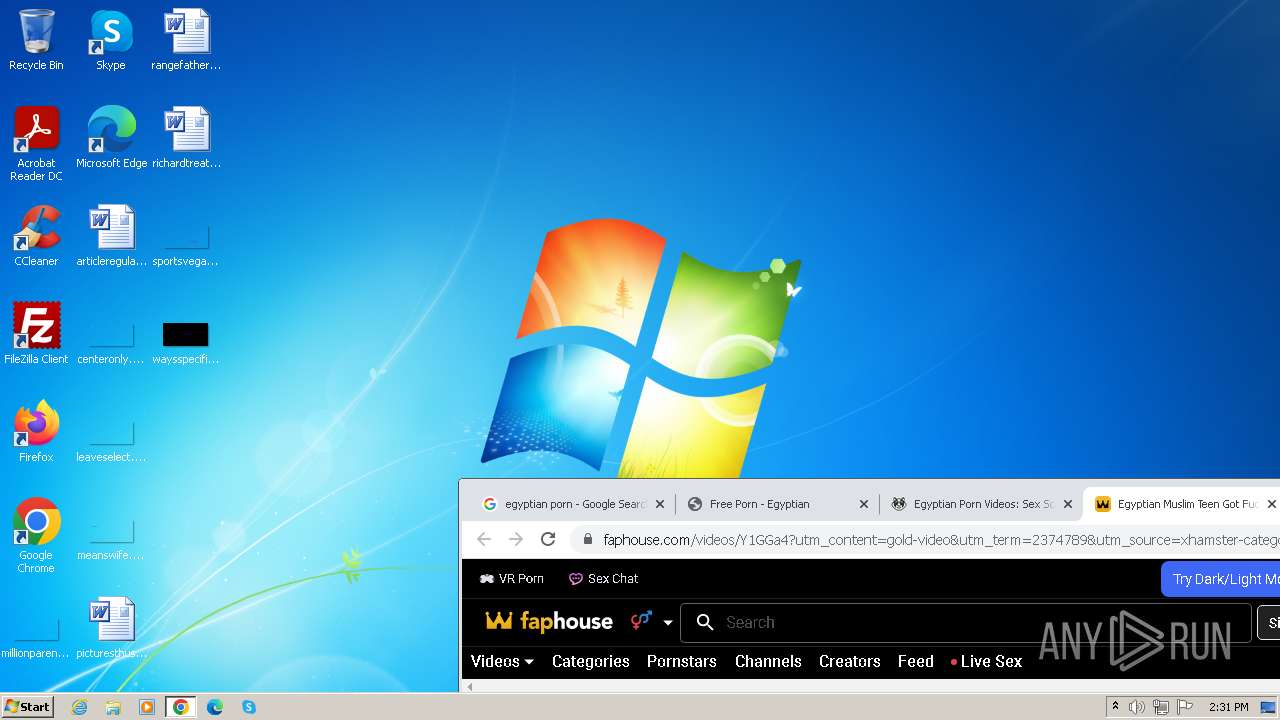View site information via the lock icon
Image resolution: width=1280 pixels, height=720 pixels.
pyautogui.click(x=588, y=540)
